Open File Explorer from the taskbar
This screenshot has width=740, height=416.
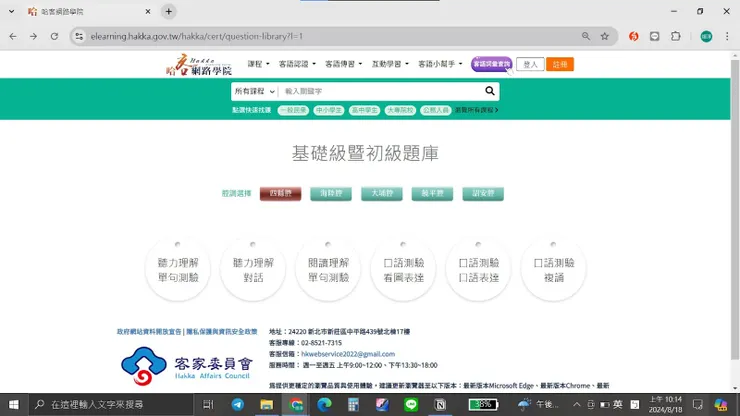tap(267, 405)
